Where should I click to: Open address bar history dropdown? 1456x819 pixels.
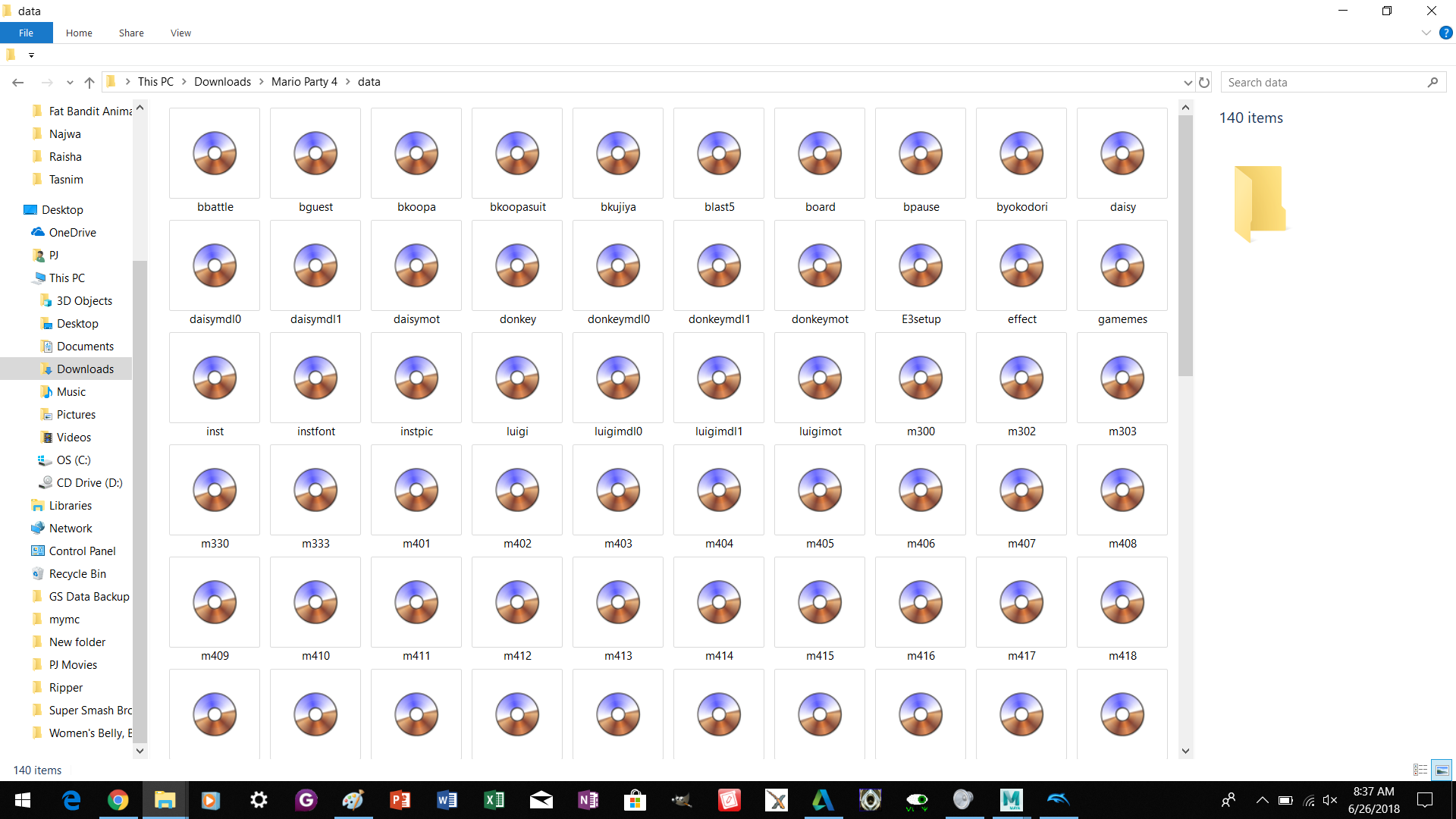(1188, 82)
